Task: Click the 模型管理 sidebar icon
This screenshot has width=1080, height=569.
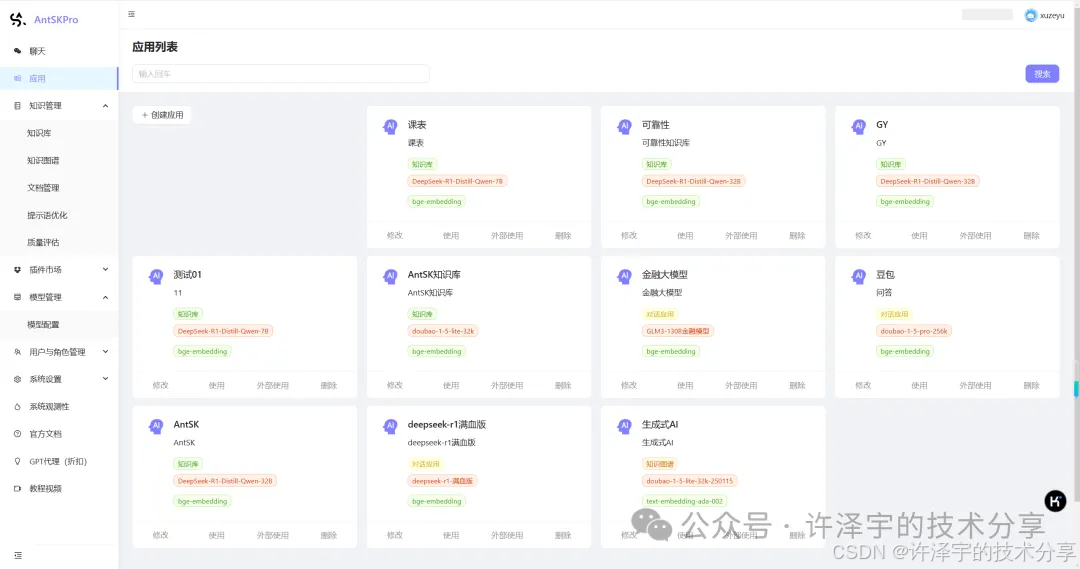Action: point(17,297)
